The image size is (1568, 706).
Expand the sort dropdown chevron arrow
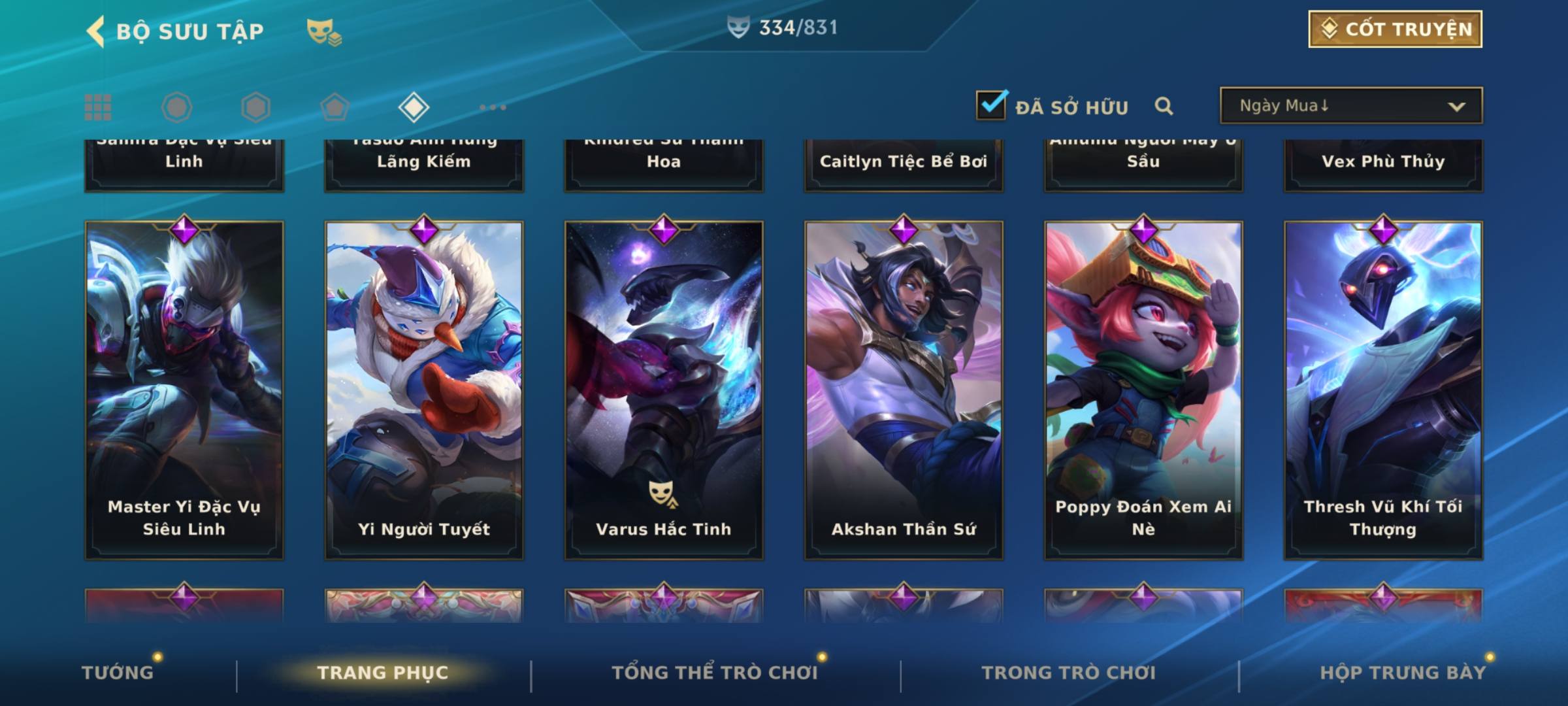[1457, 107]
